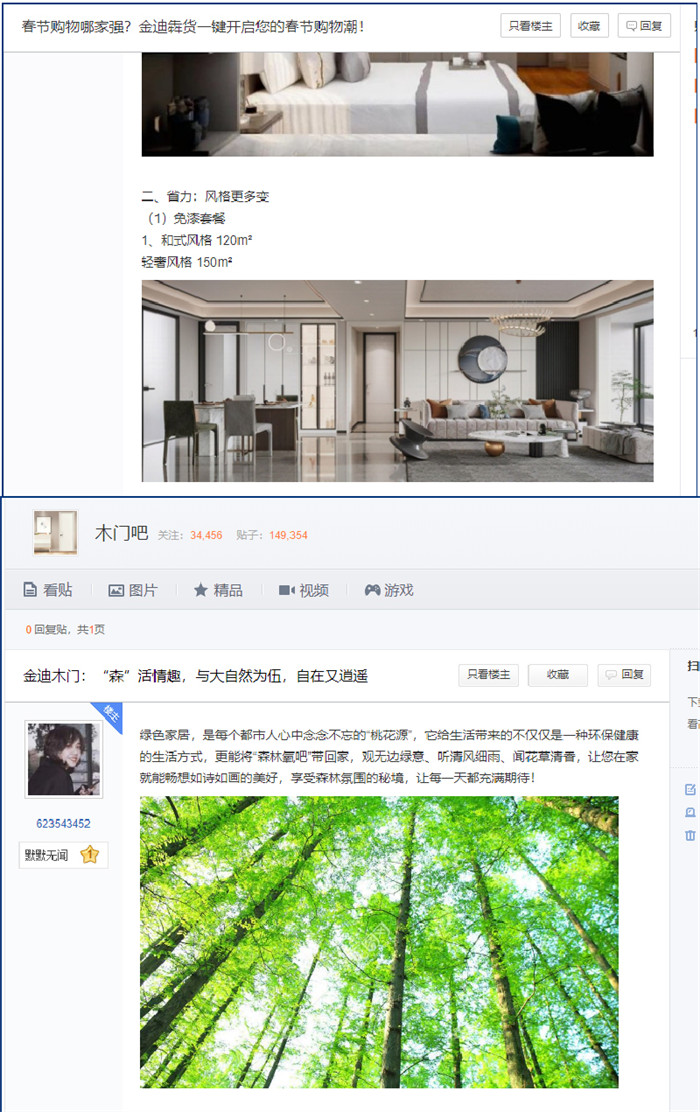Open the 视频 tab with camera icon
This screenshot has width=700, height=1112.
(x=304, y=590)
